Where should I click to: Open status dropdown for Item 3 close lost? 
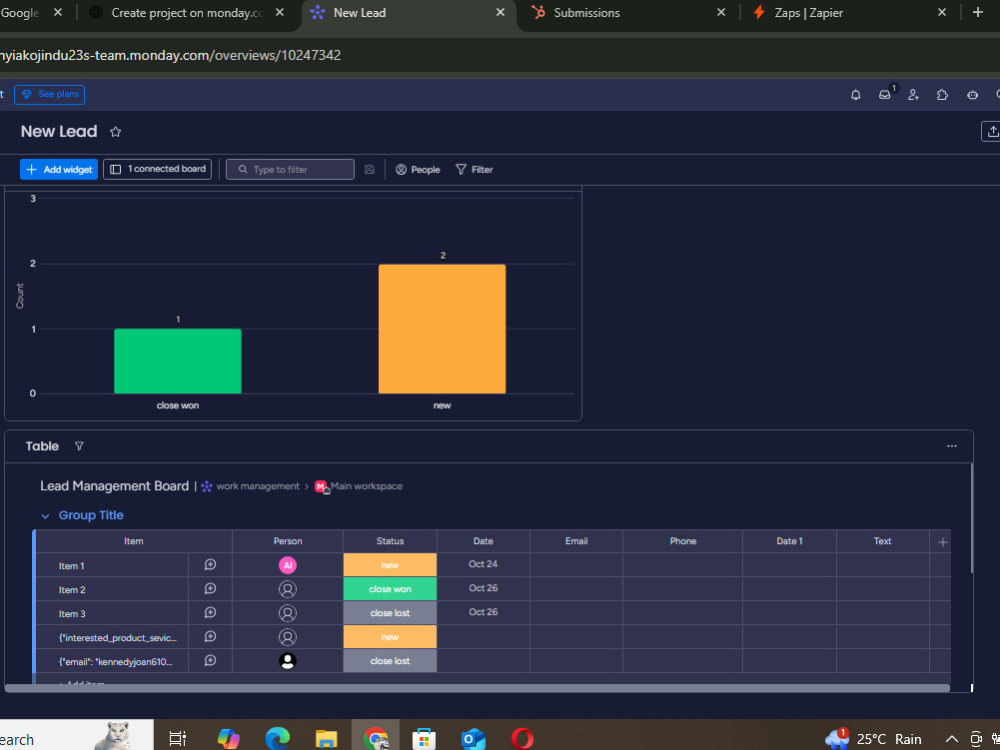click(390, 613)
